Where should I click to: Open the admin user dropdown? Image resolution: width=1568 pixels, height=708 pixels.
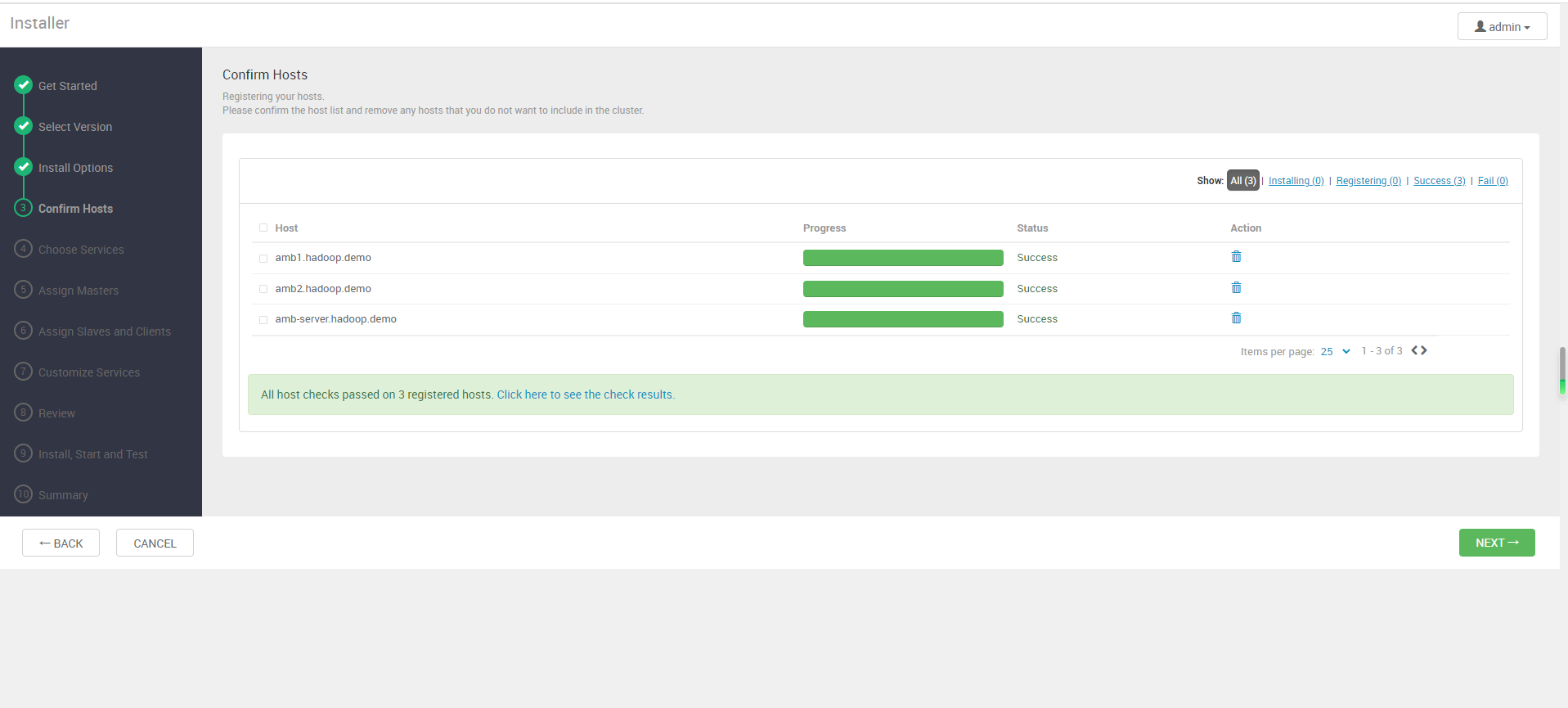(x=1502, y=26)
